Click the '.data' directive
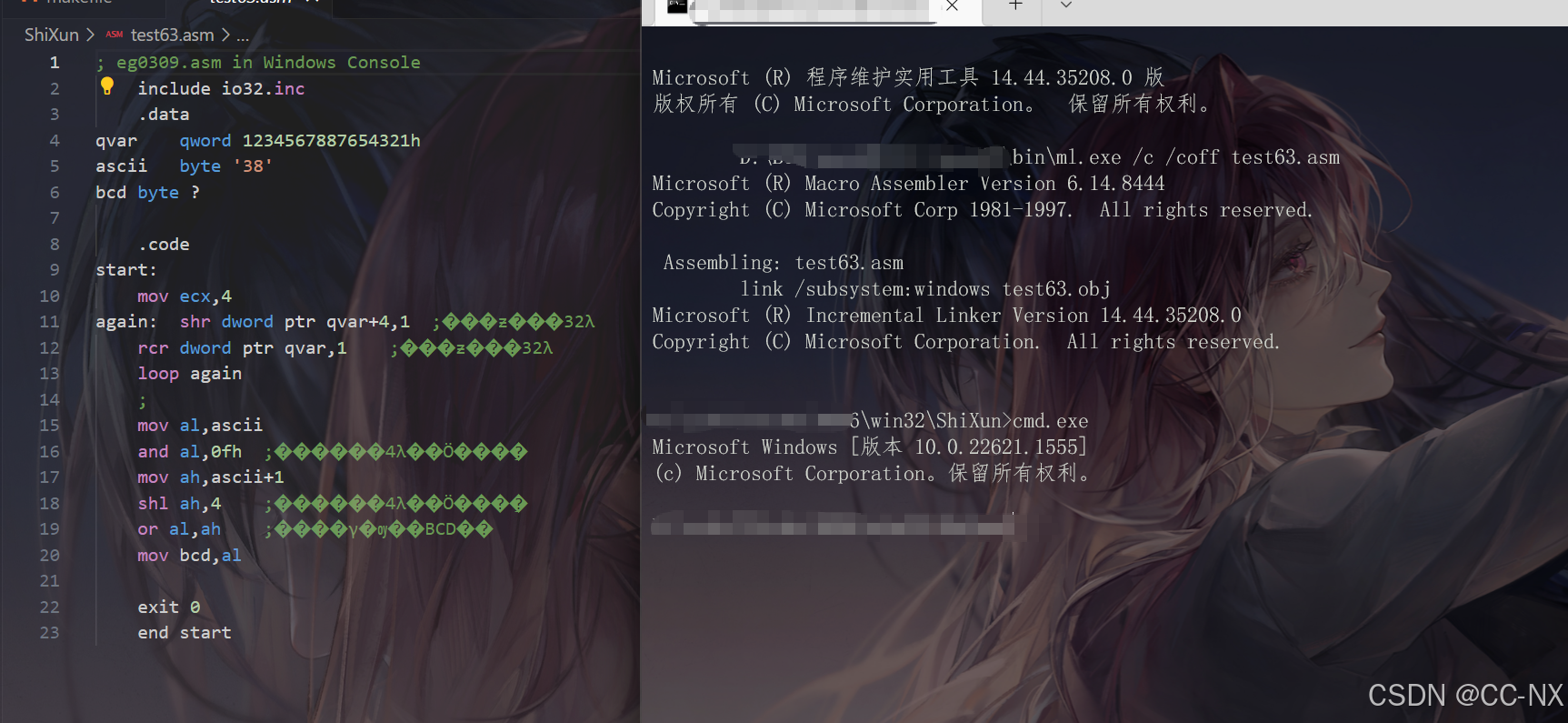The width and height of the screenshot is (1568, 723). [164, 115]
